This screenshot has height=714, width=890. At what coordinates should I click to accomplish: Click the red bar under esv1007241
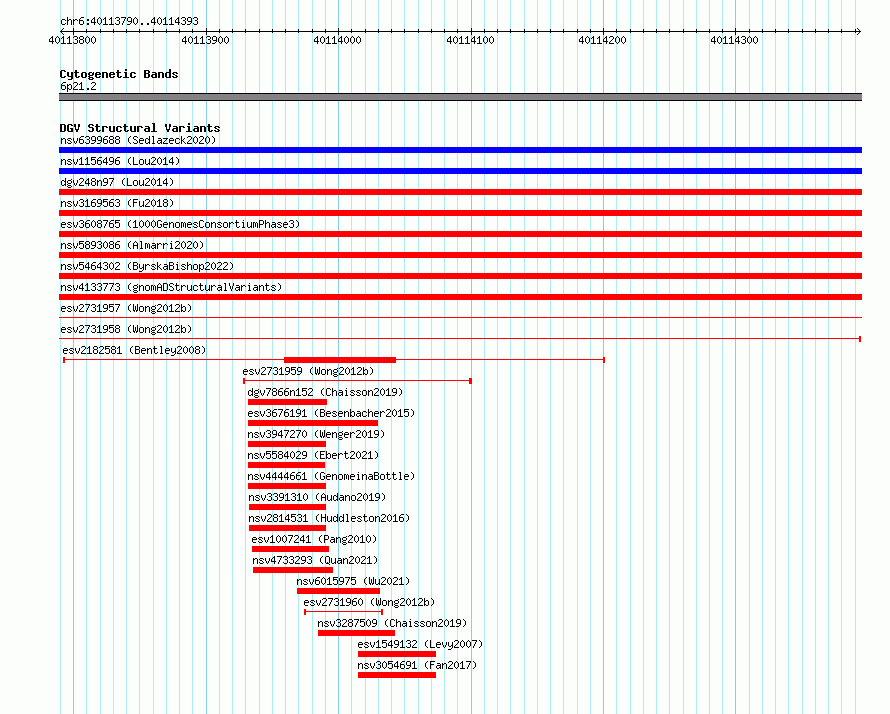coord(291,549)
